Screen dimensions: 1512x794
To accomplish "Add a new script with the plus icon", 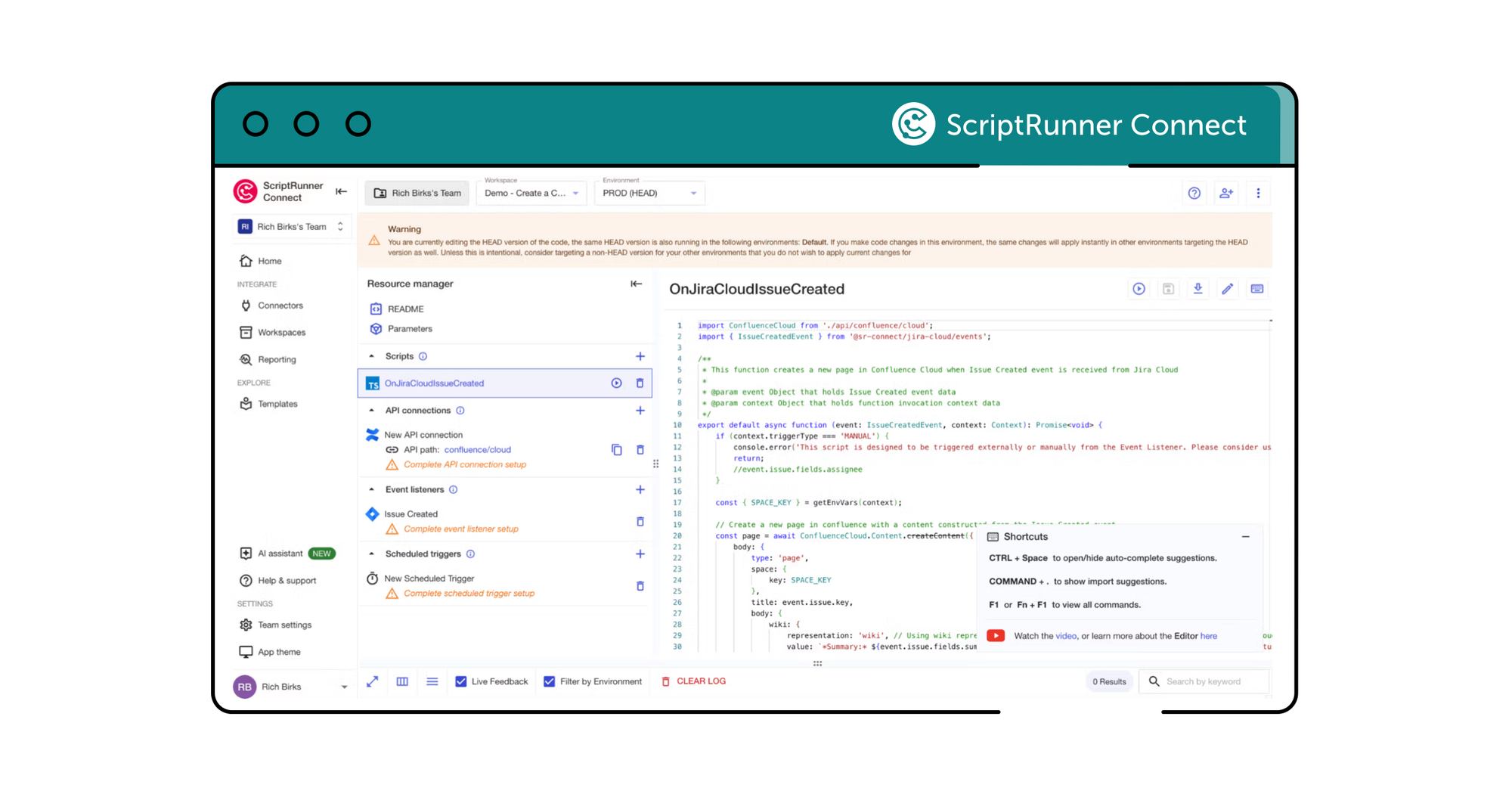I will [x=640, y=356].
